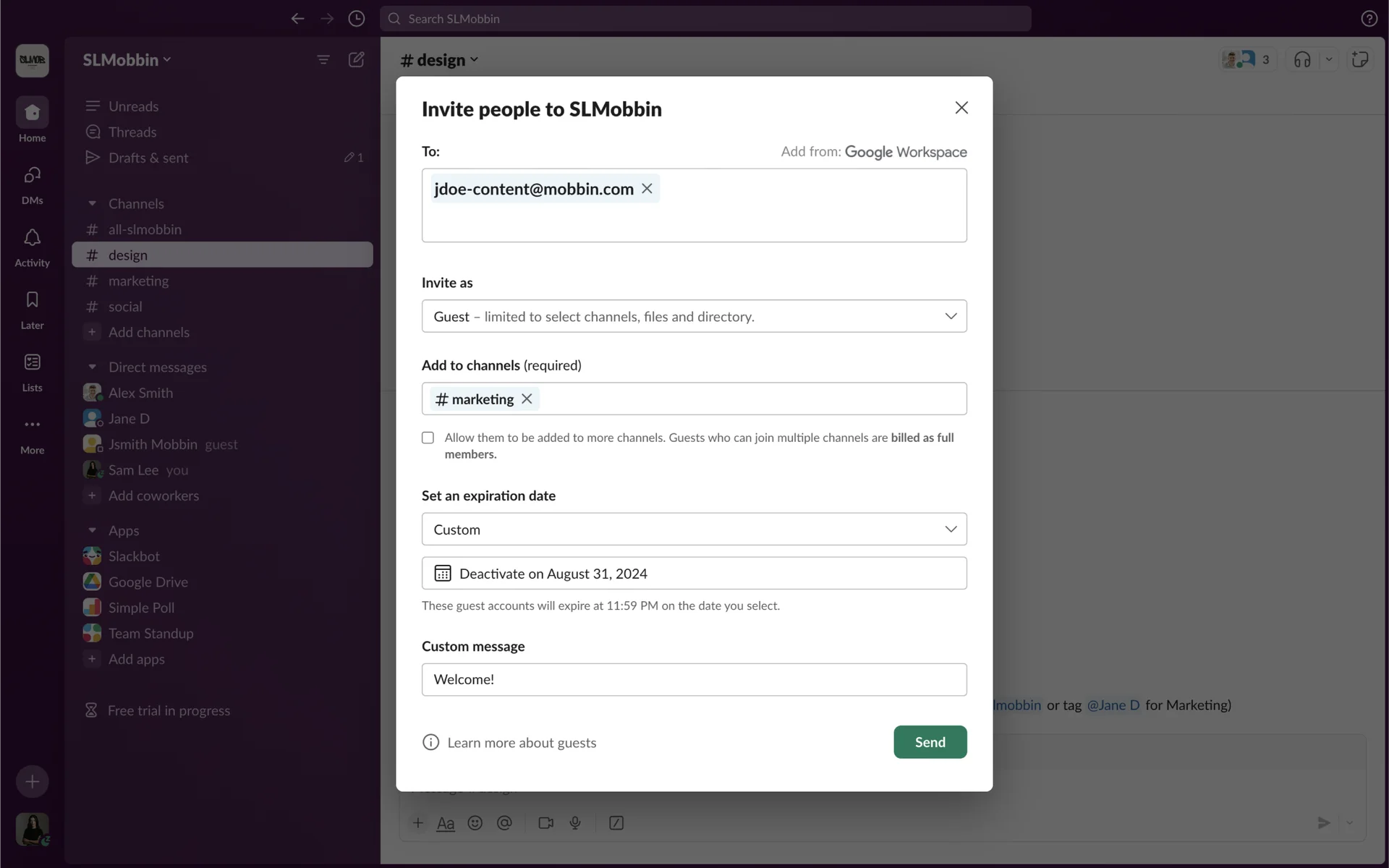
Task: Click the compose new message icon
Action: (x=356, y=60)
